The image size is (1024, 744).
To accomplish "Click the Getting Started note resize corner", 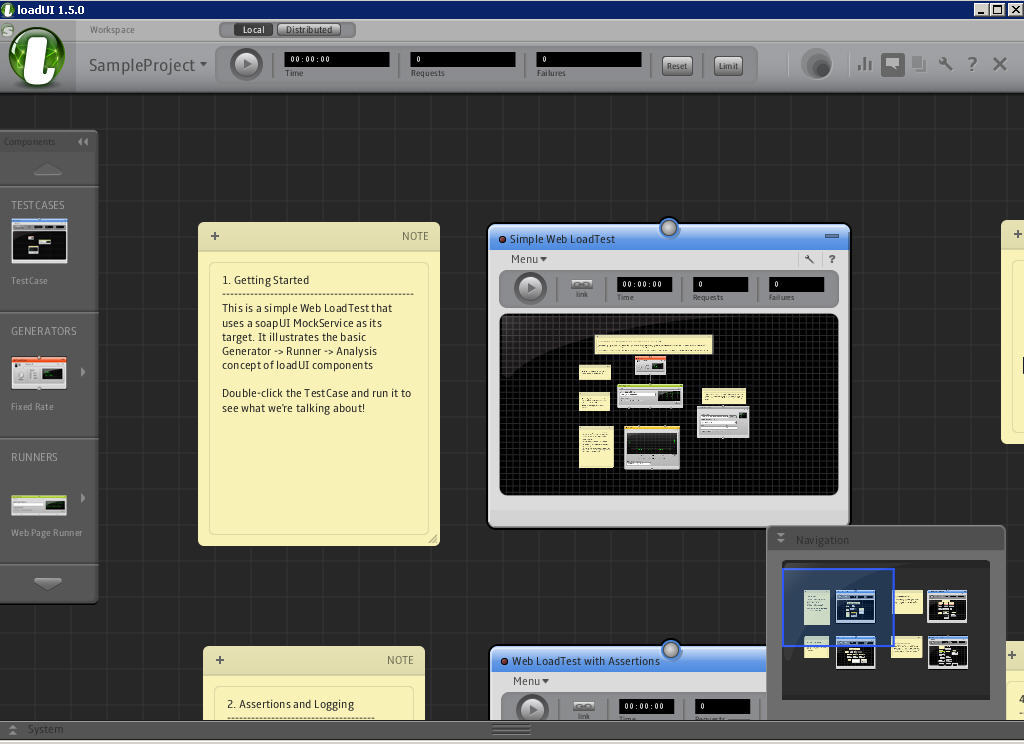I will click(432, 539).
